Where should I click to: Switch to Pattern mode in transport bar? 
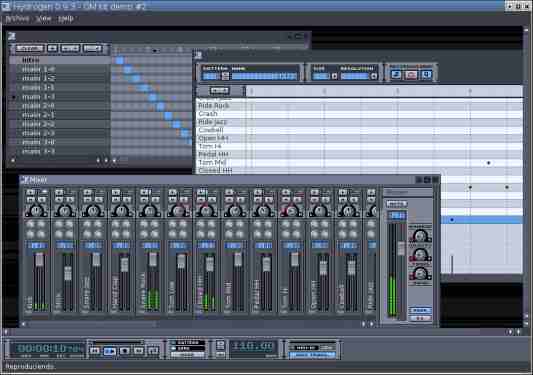pos(188,342)
